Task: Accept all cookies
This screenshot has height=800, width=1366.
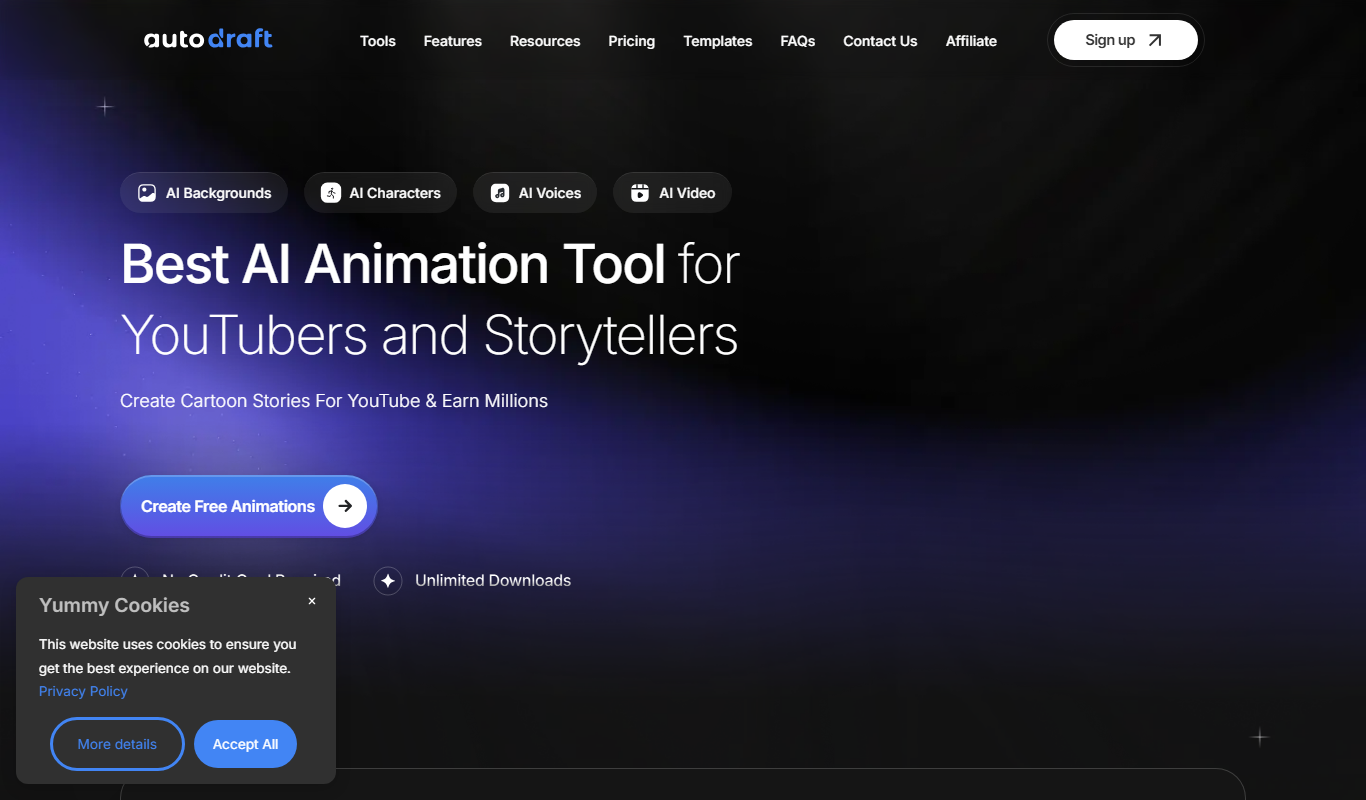Action: (245, 744)
